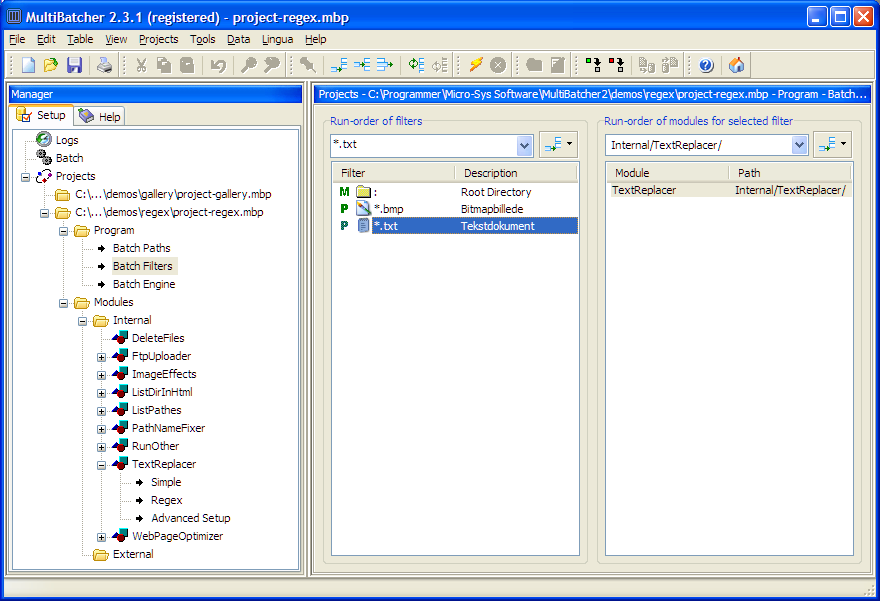Collapse the Modules folder node
The width and height of the screenshot is (880, 601).
[63, 303]
